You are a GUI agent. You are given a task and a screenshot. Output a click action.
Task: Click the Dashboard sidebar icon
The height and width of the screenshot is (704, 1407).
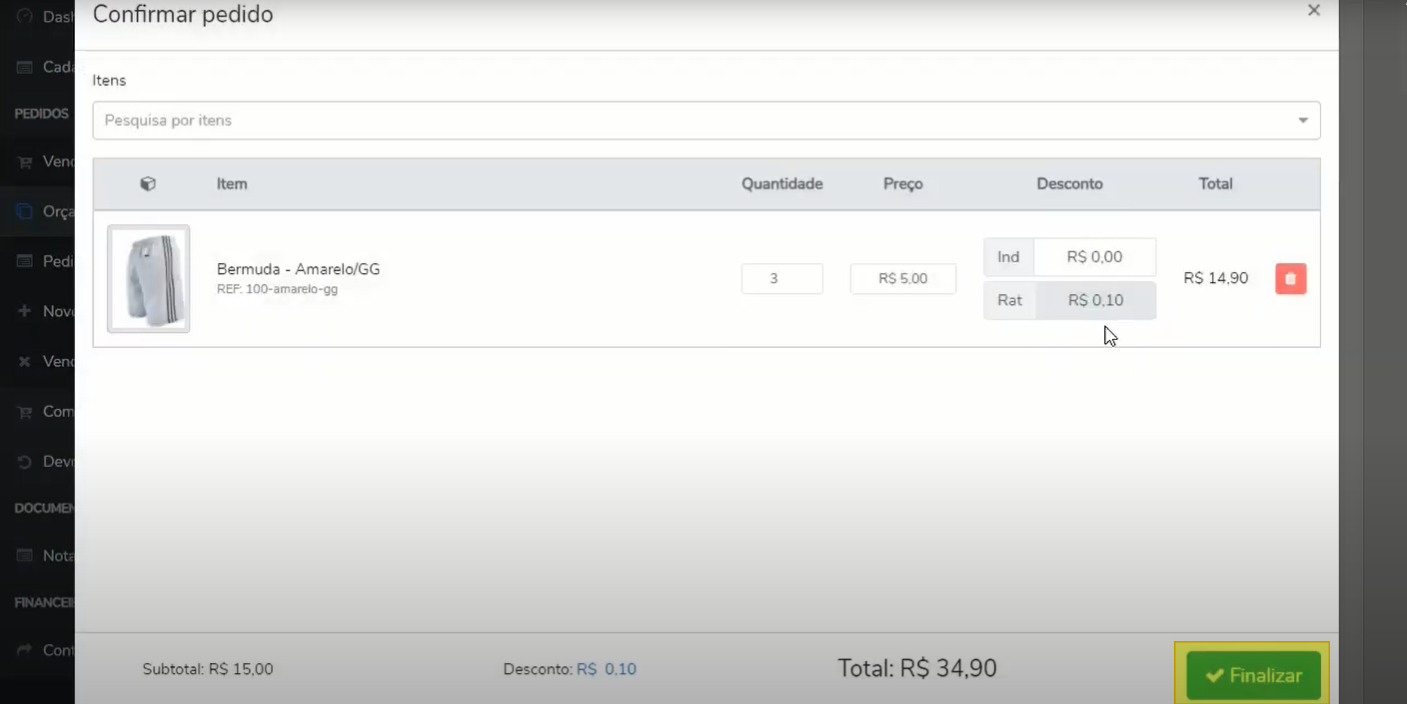pyautogui.click(x=24, y=17)
